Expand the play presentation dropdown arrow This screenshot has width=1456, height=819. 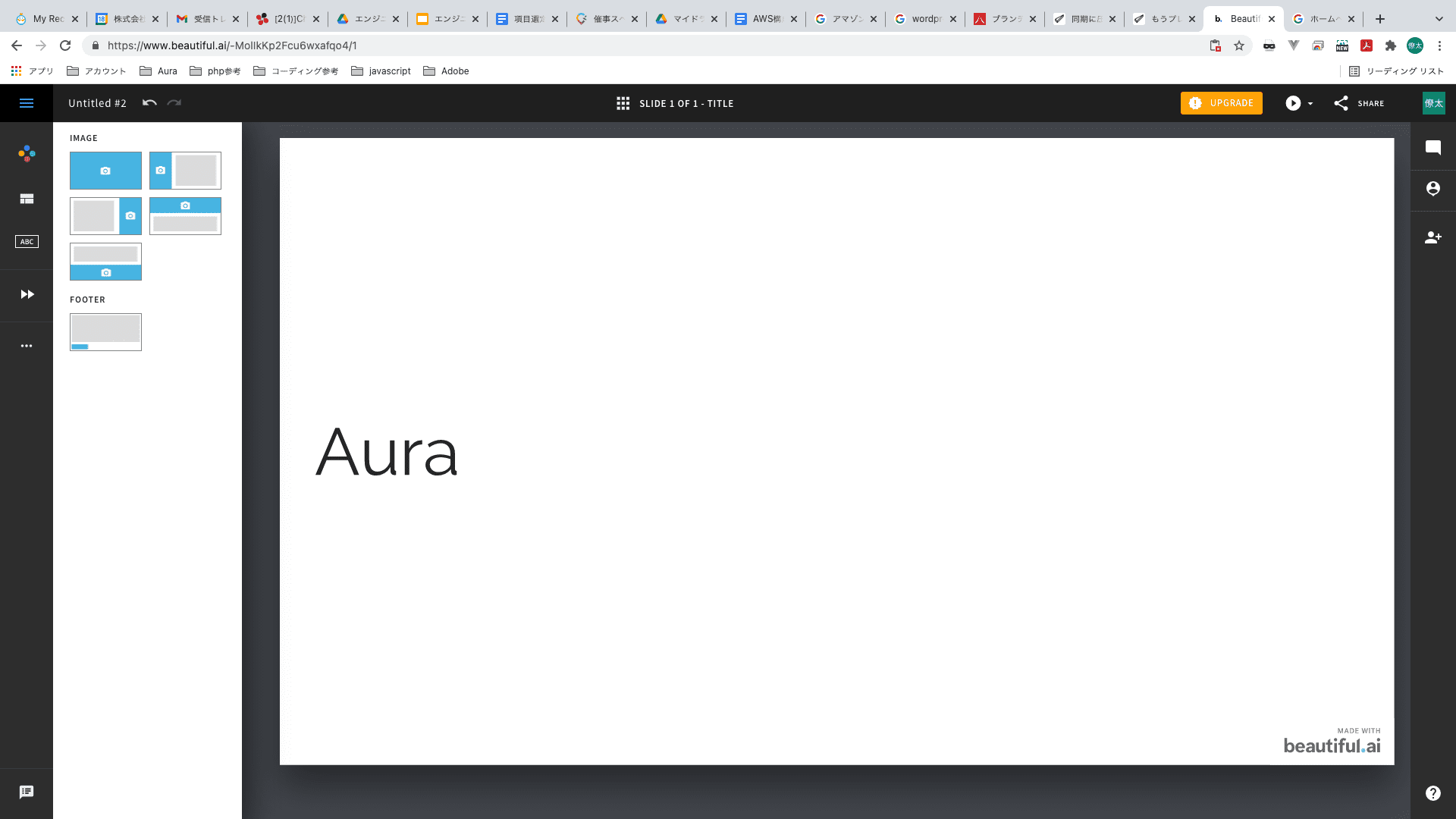pos(1310,104)
